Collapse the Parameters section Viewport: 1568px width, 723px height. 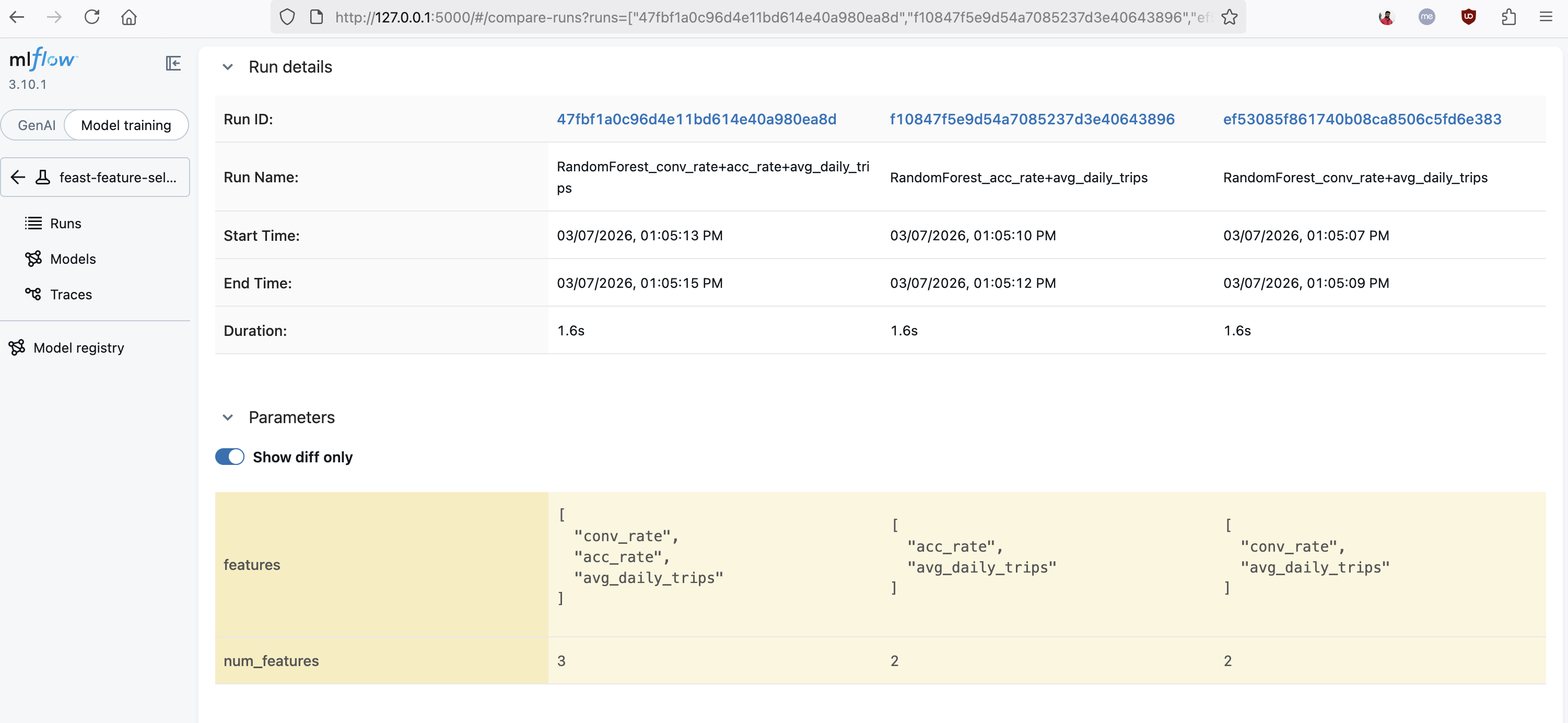(228, 417)
